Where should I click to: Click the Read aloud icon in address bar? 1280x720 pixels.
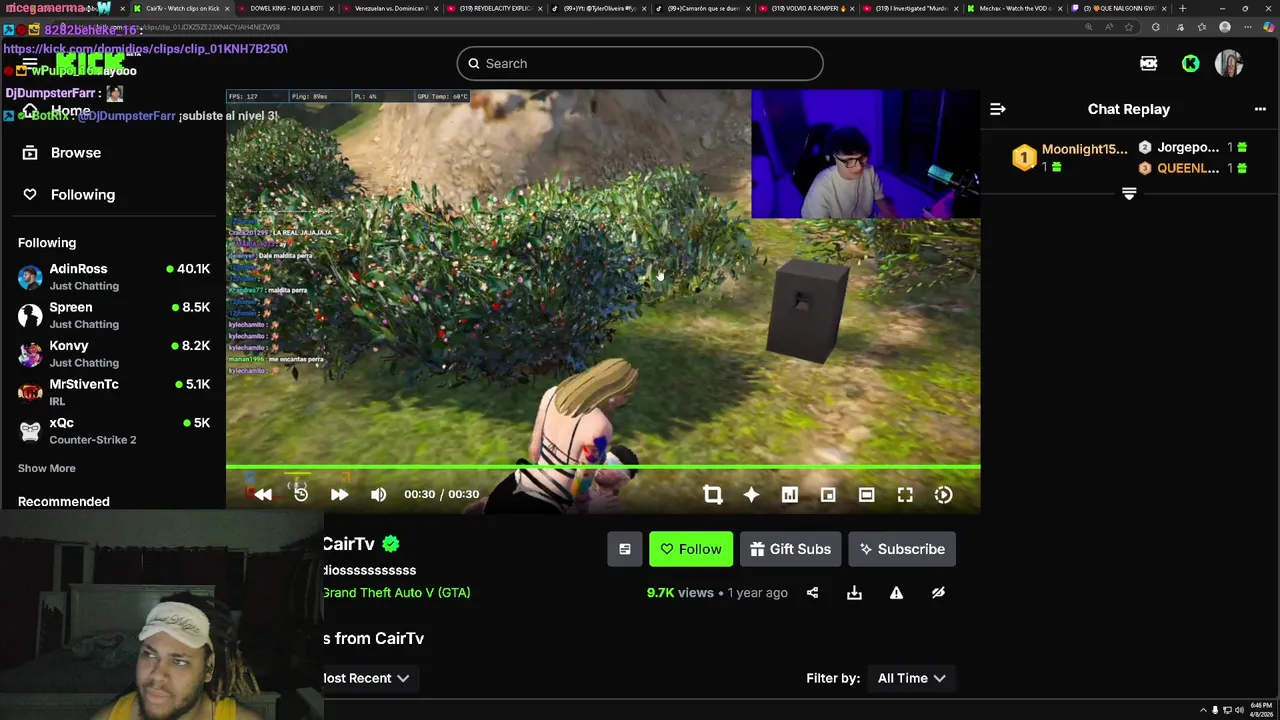pos(1109,27)
